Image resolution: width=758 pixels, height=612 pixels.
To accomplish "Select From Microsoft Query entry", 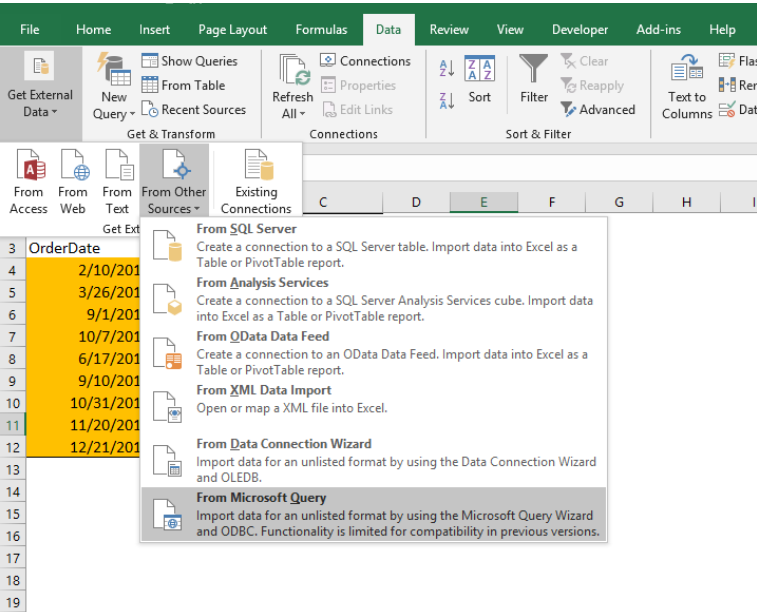I will (x=374, y=514).
